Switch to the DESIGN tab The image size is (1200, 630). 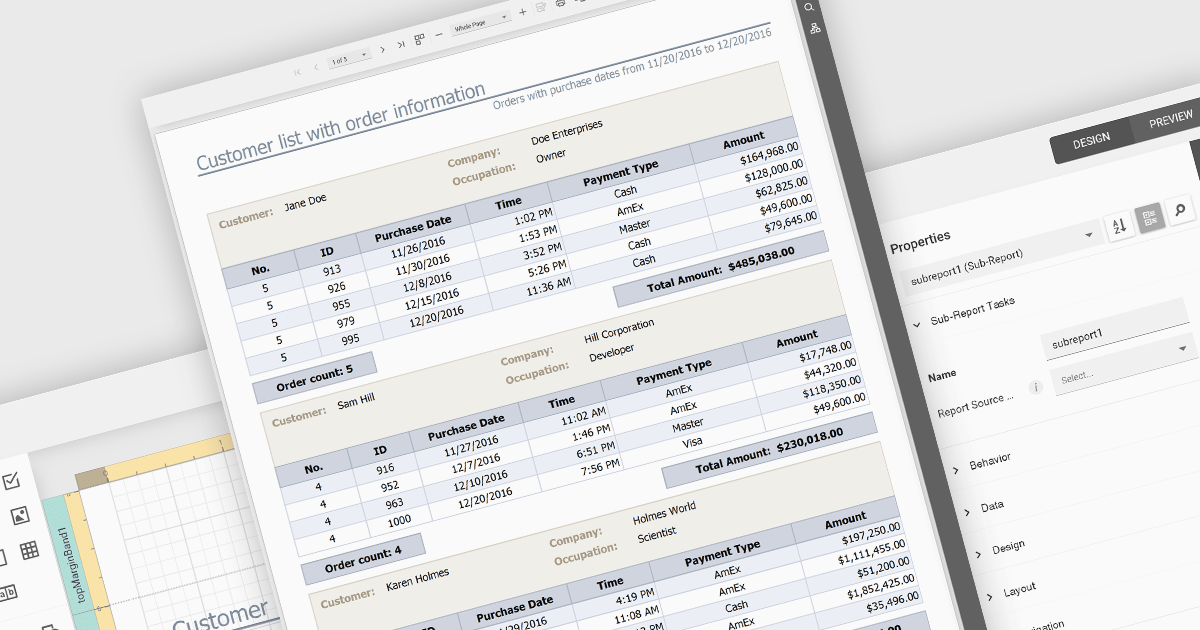pyautogui.click(x=1091, y=140)
